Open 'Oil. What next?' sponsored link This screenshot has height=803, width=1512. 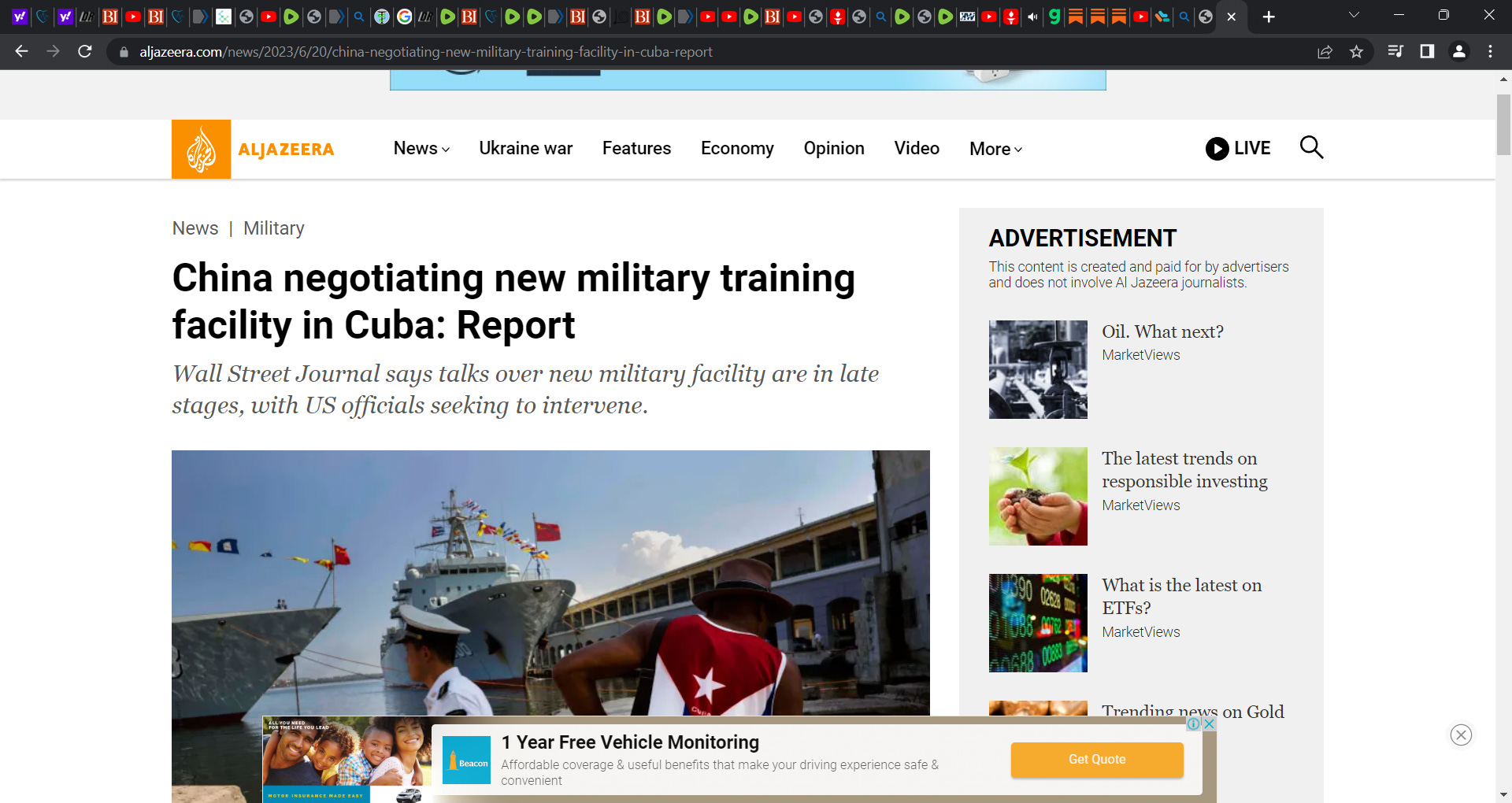tap(1162, 331)
